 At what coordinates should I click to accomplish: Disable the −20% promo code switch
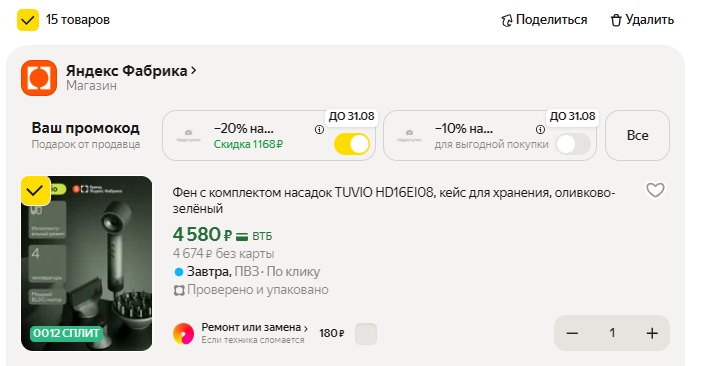(x=352, y=145)
